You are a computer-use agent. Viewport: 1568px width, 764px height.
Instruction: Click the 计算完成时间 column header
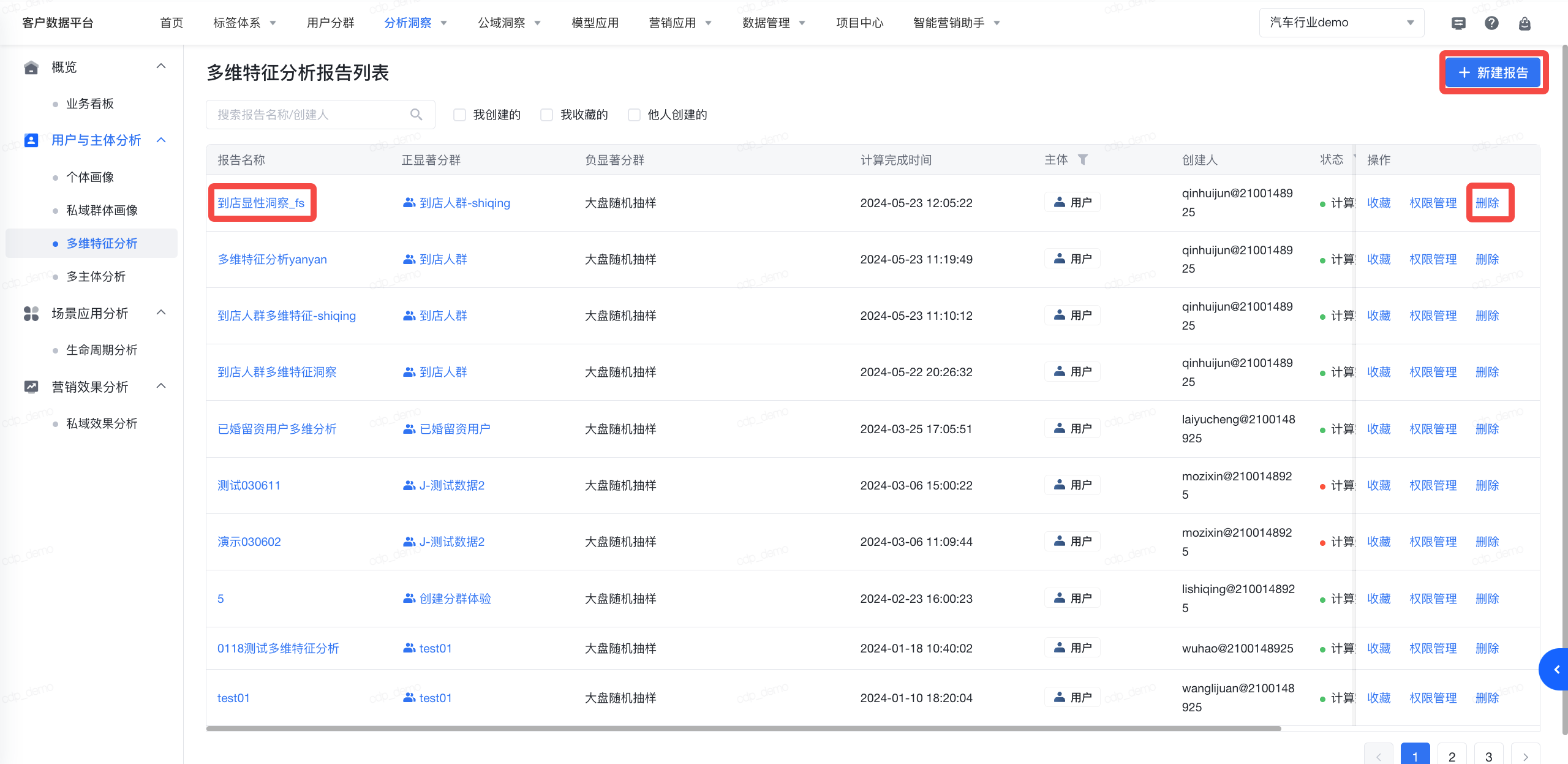[896, 160]
